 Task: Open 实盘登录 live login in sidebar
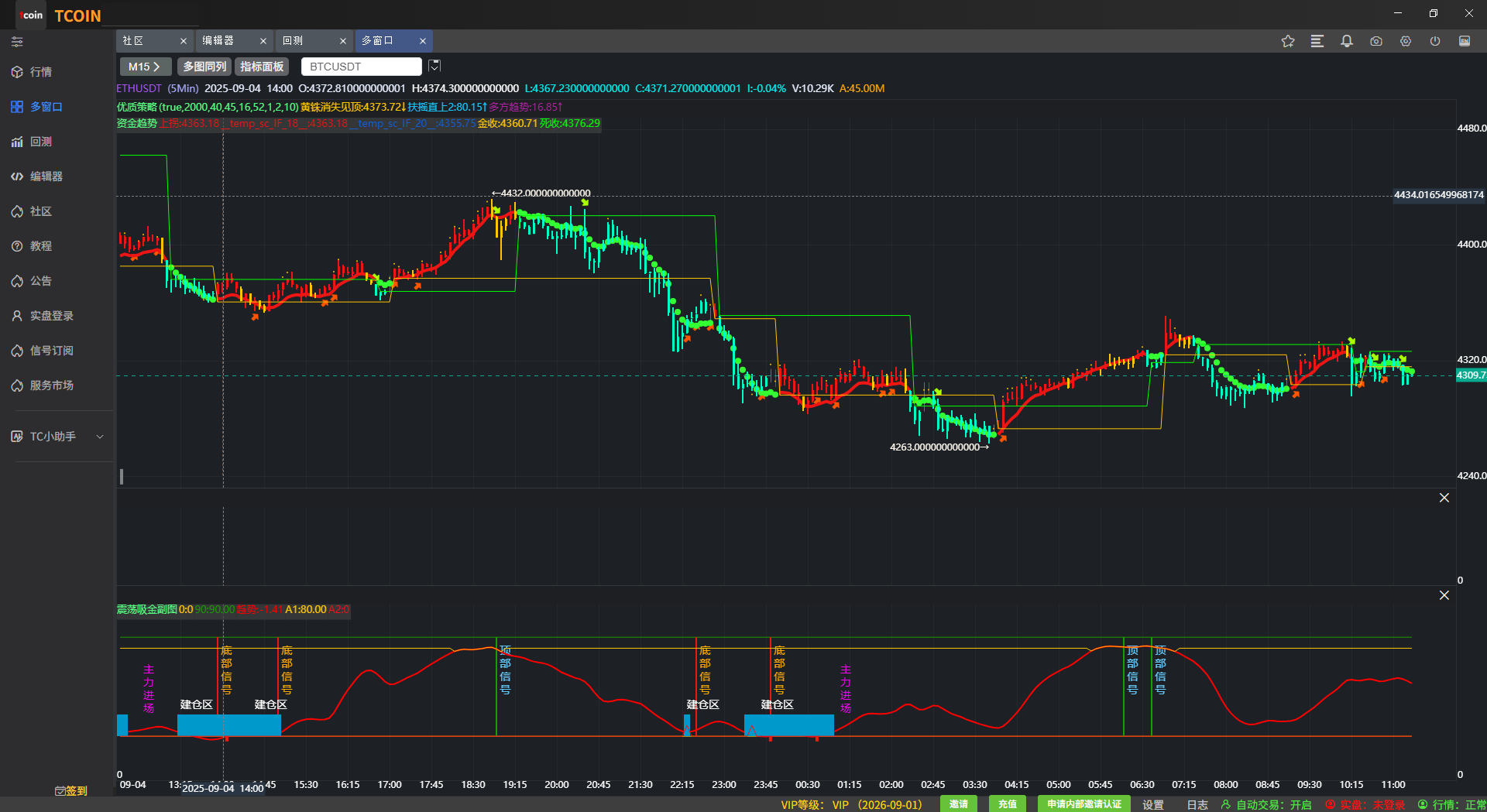43,316
